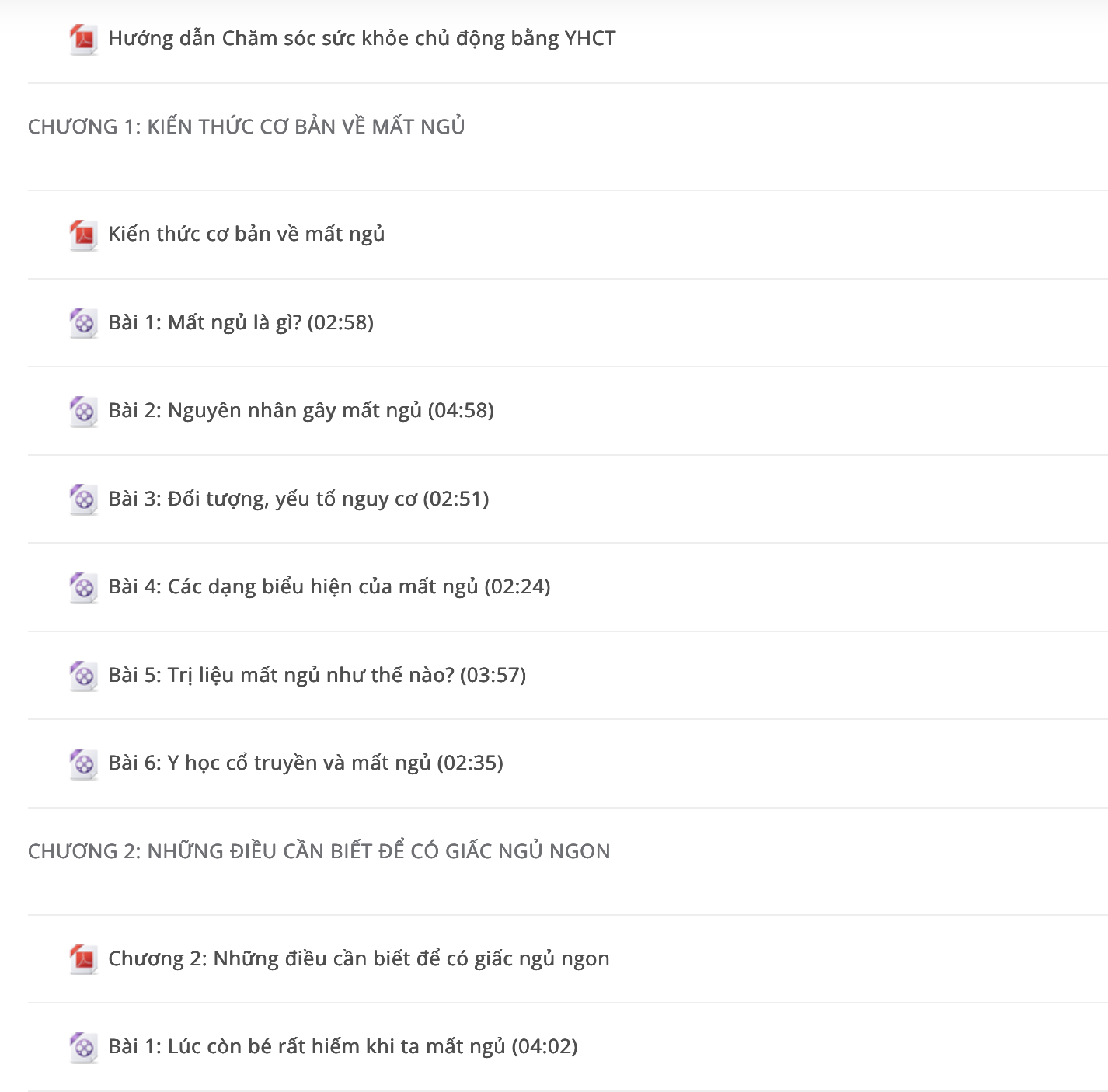This screenshot has height=1092, width=1108.
Task: Click video icon for Bài 4 Các dạng biểu hiện
Action: click(83, 588)
